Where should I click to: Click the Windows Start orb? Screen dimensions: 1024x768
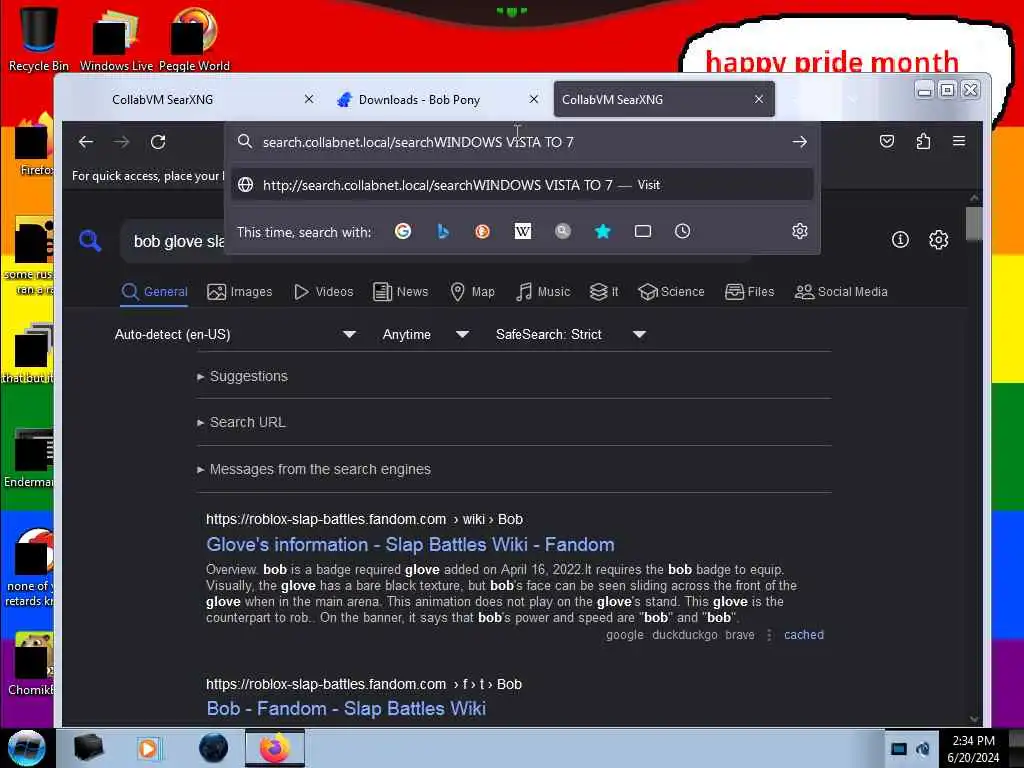(x=26, y=748)
